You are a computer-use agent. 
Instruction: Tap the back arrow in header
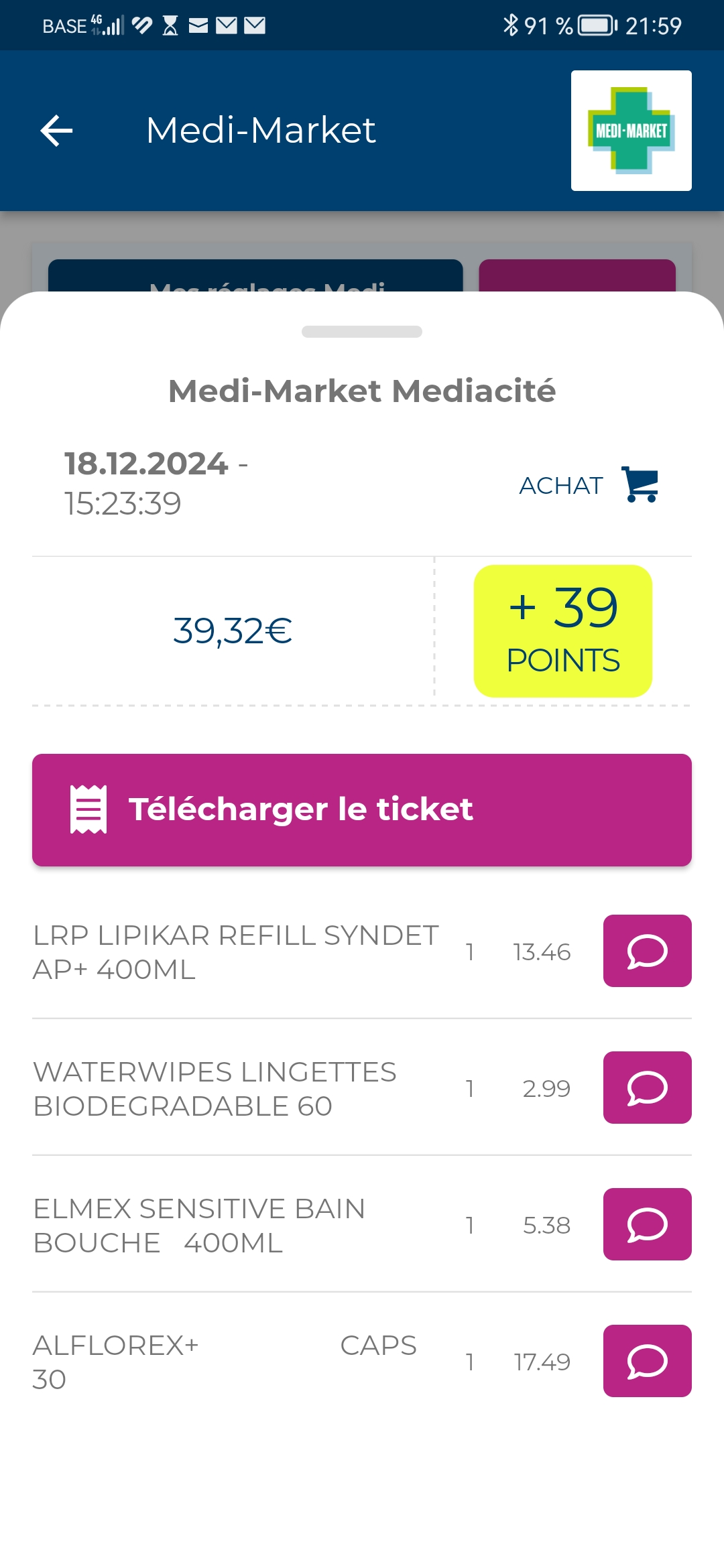point(57,130)
